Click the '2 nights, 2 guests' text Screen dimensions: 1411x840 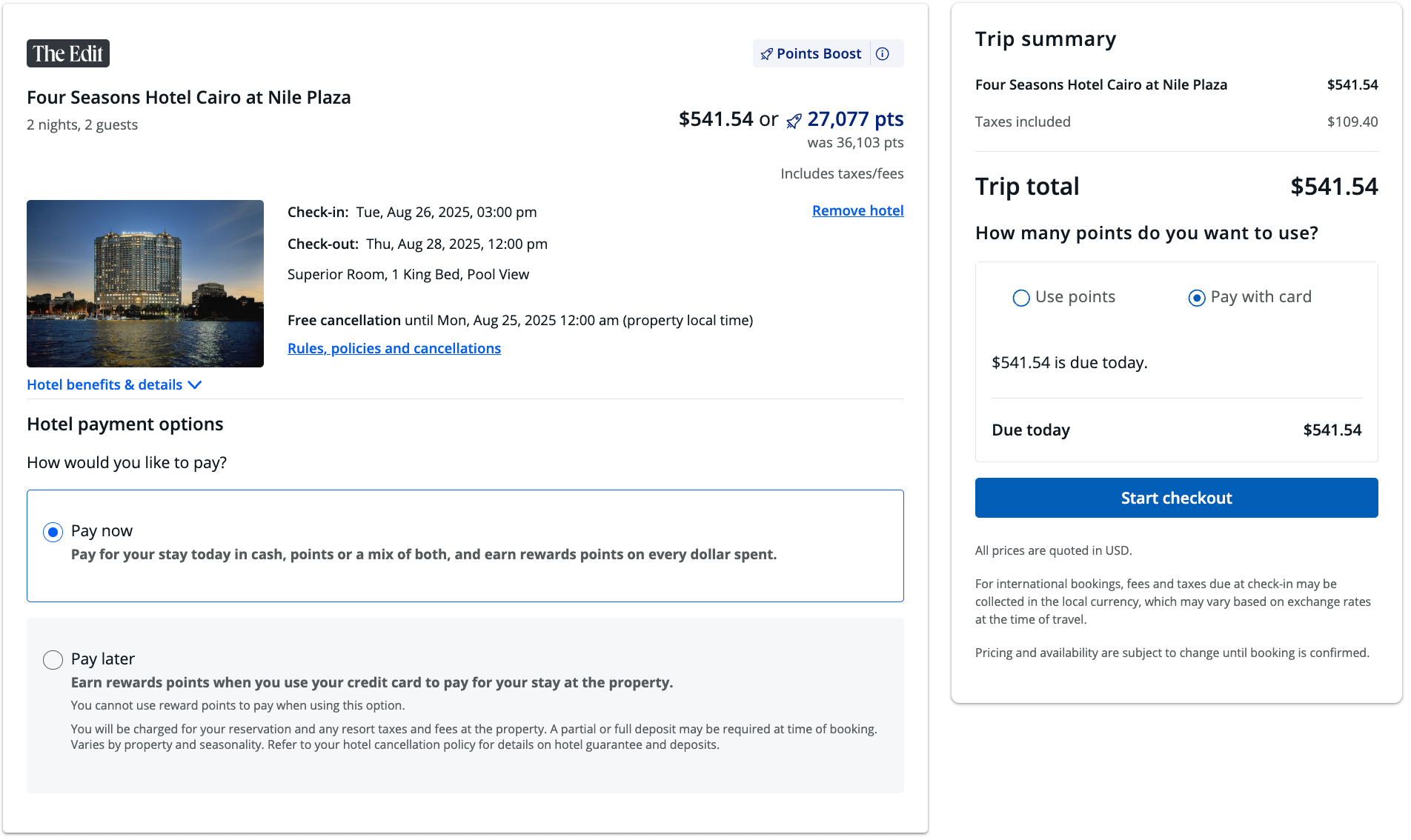point(82,124)
